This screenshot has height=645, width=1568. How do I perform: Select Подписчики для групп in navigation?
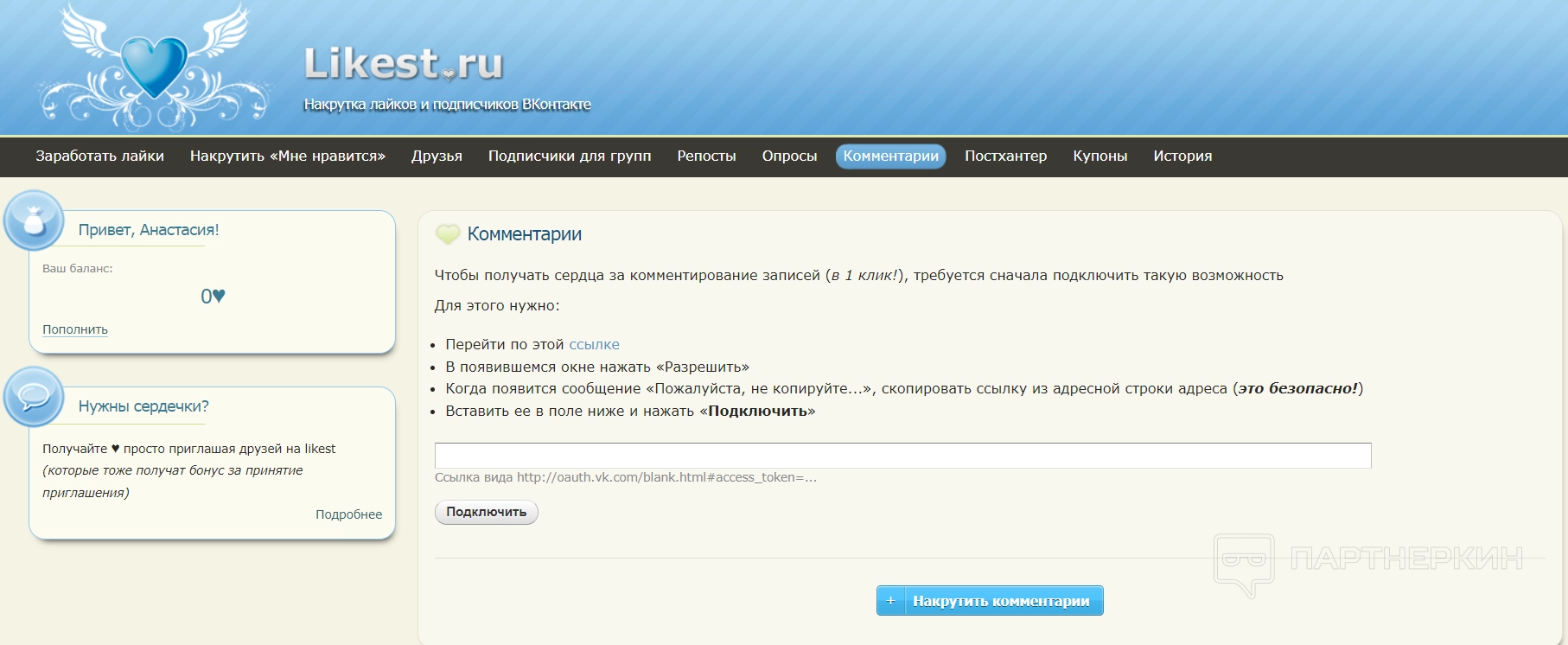coord(570,156)
